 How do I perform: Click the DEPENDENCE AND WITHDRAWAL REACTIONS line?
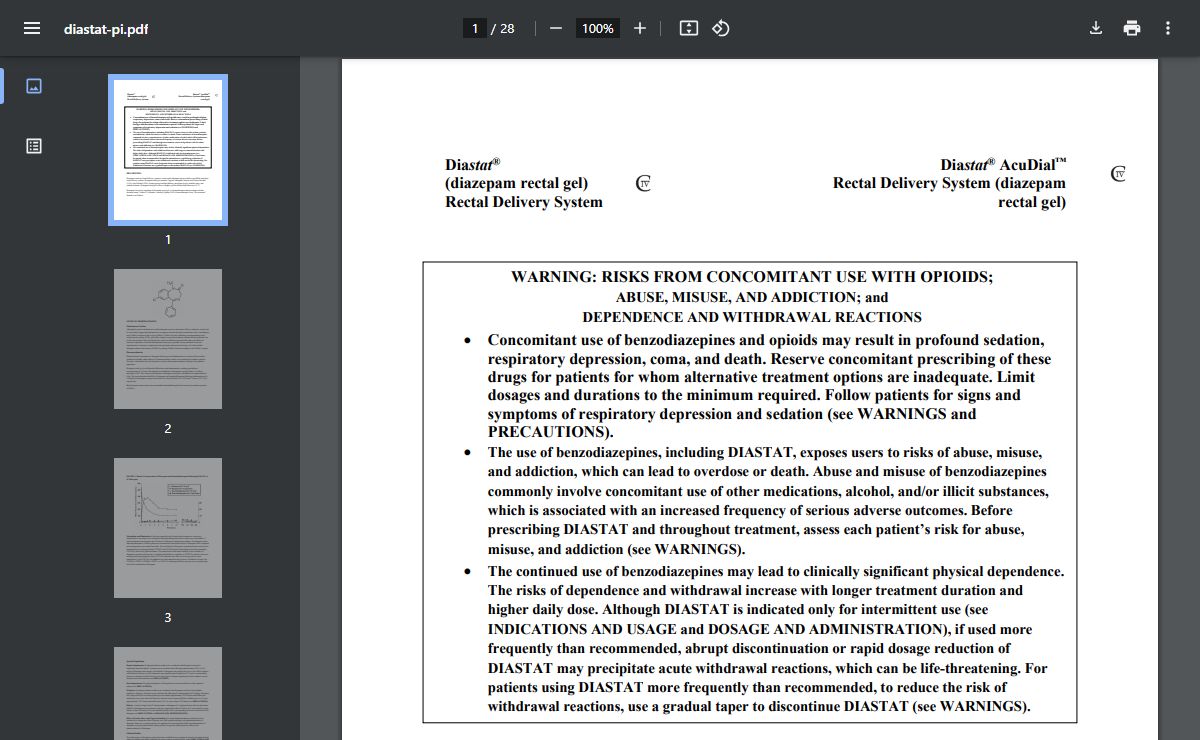pos(752,317)
